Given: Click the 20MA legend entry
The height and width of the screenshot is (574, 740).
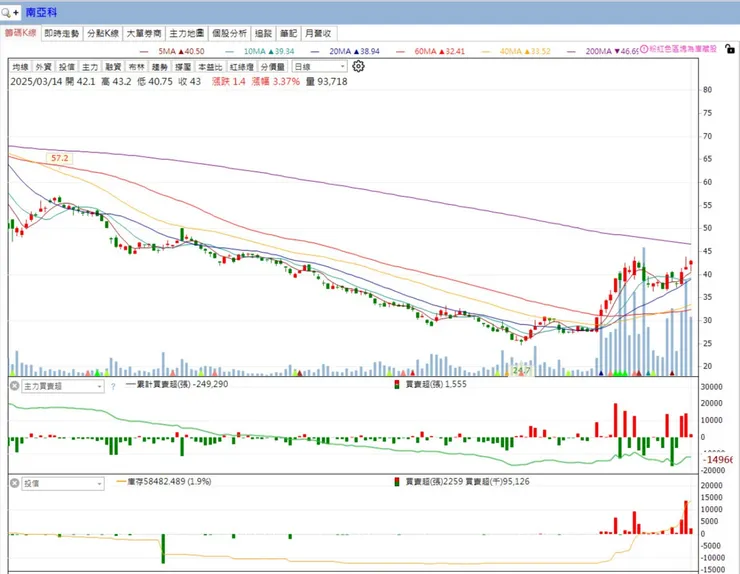Looking at the screenshot, I should coord(345,51).
